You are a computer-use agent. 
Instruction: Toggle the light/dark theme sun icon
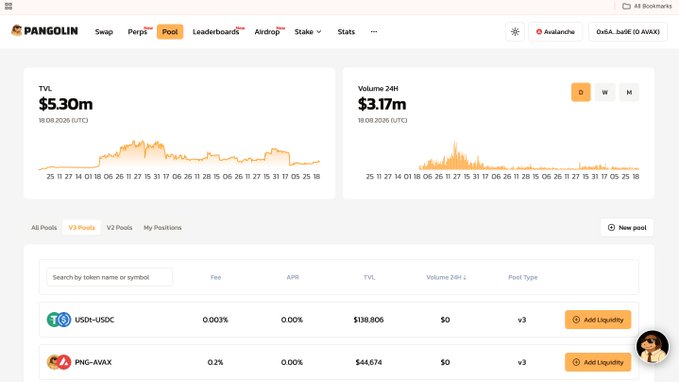pos(515,32)
